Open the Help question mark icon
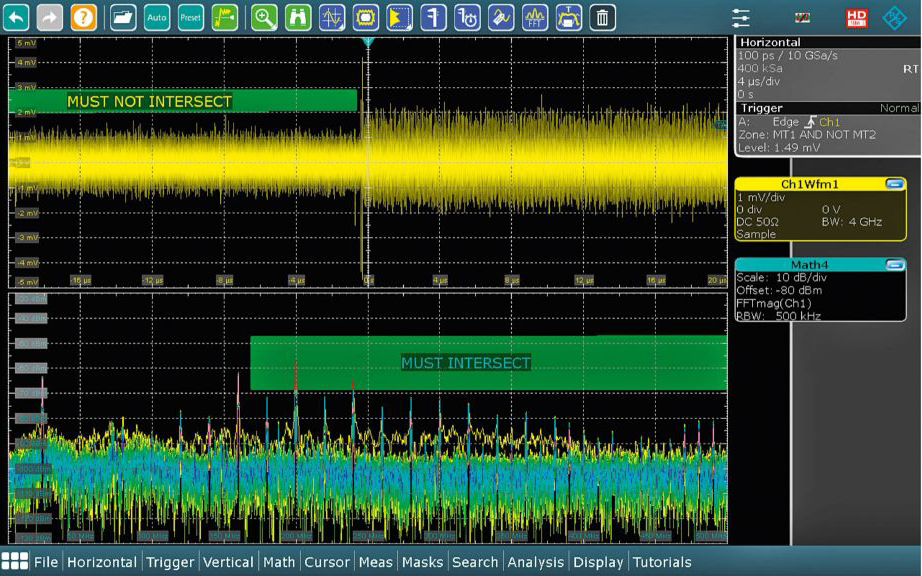 84,17
